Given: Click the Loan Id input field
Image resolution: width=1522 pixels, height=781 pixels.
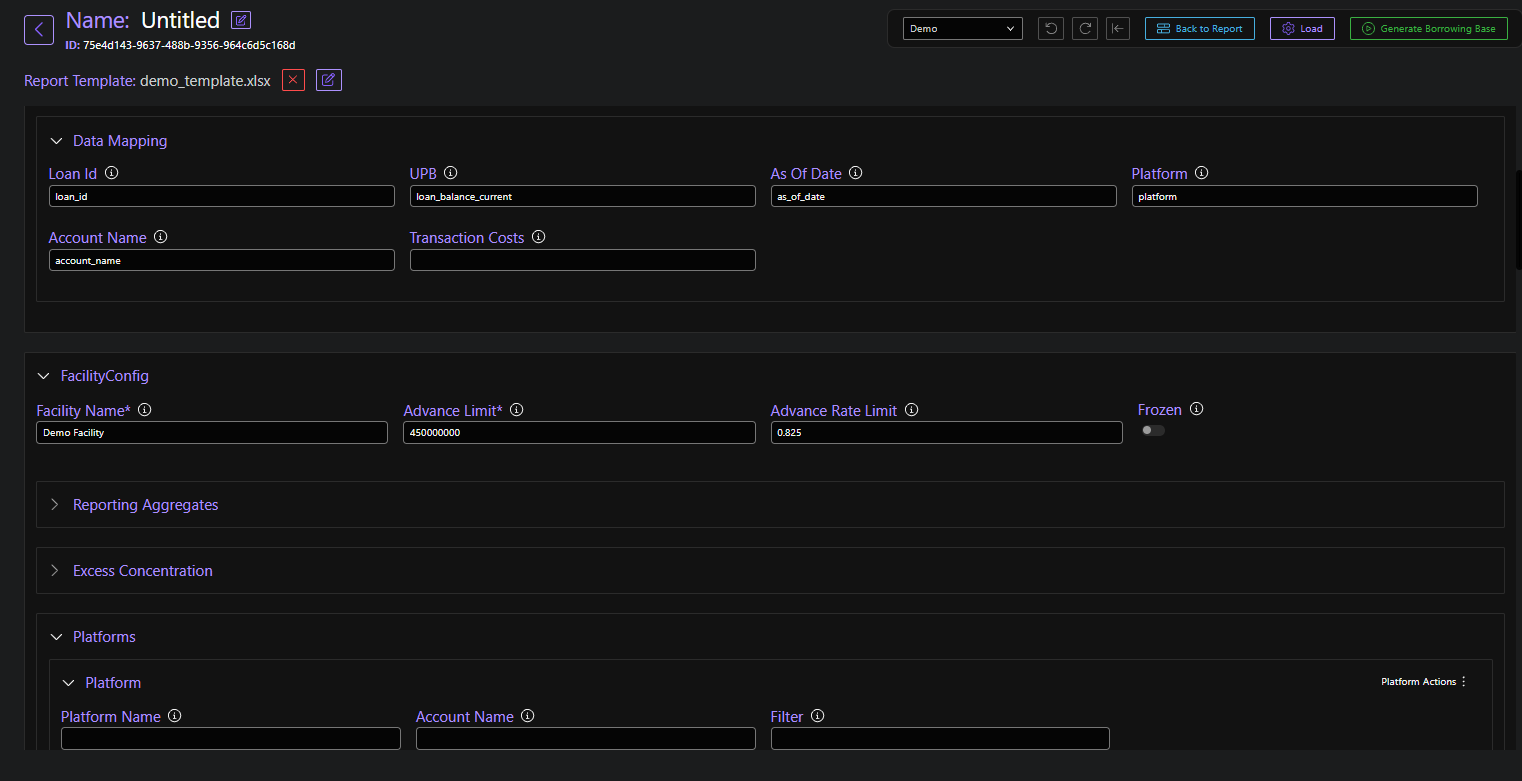Looking at the screenshot, I should coord(222,196).
